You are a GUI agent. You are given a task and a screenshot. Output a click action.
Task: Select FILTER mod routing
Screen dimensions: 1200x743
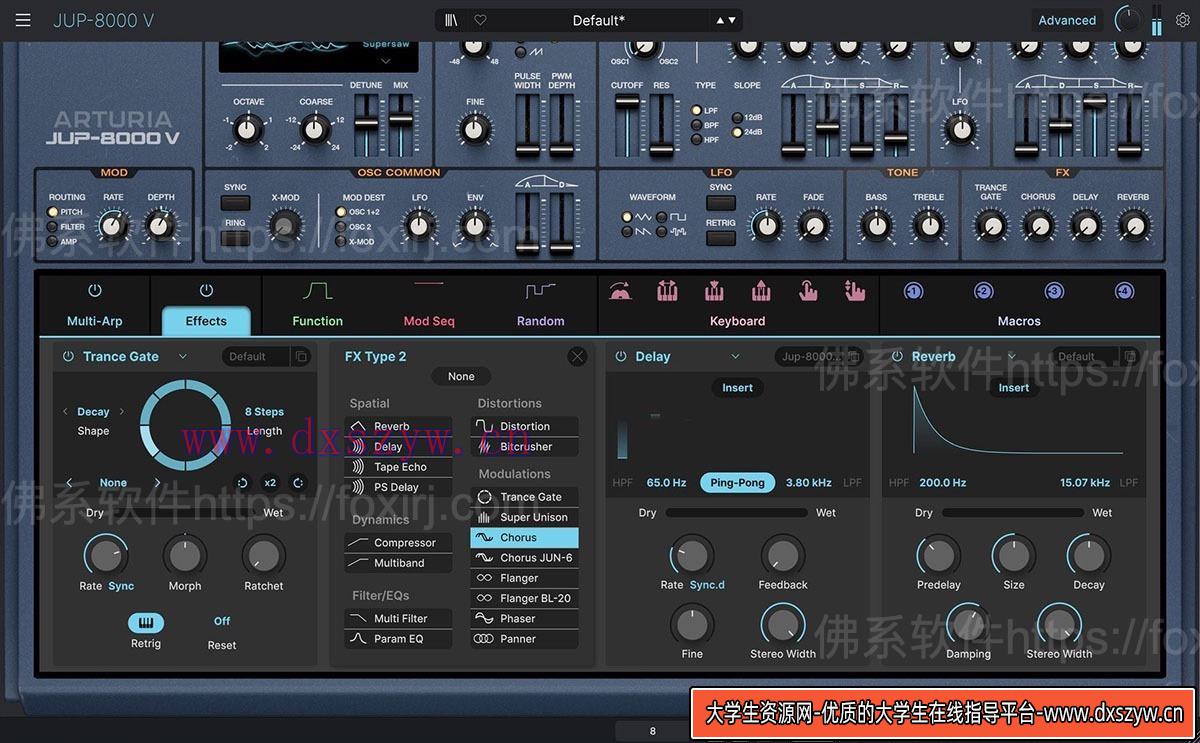(x=52, y=227)
